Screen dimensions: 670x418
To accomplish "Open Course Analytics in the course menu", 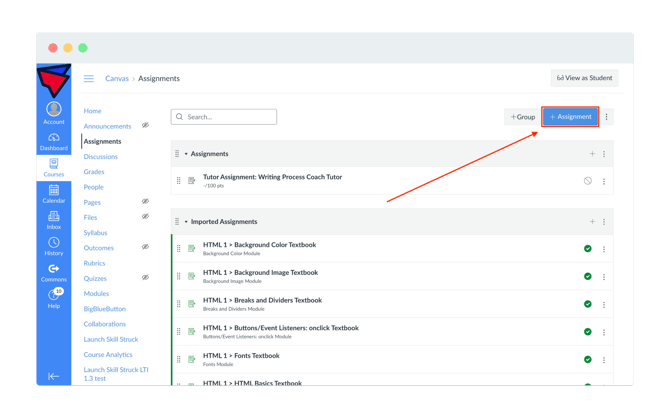I will (x=108, y=355).
